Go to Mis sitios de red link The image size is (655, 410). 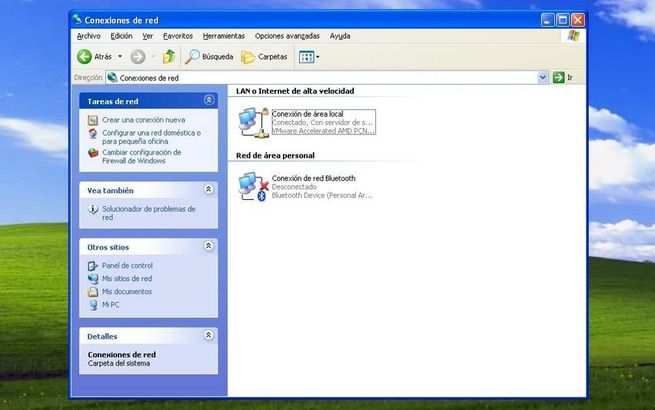pyautogui.click(x=127, y=279)
